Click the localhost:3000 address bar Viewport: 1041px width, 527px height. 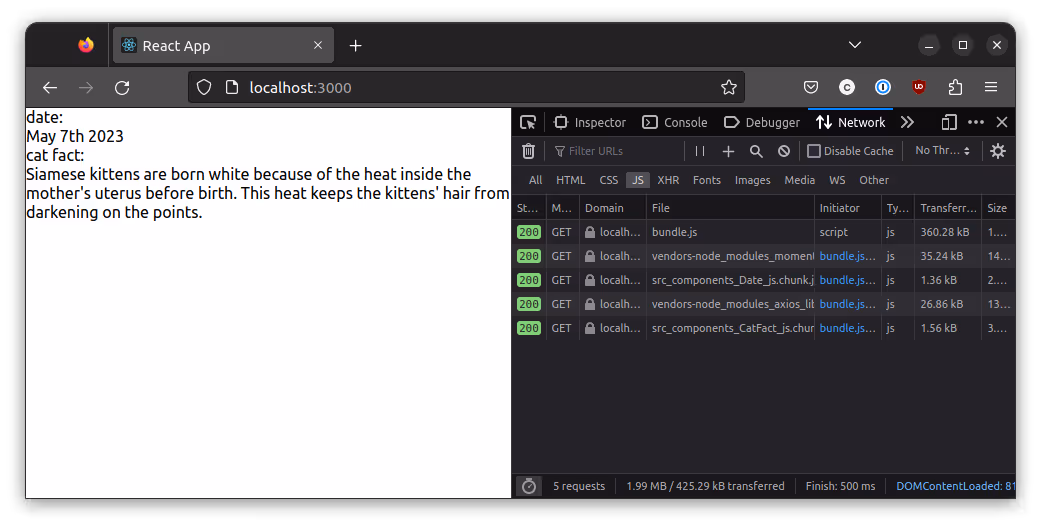[466, 88]
